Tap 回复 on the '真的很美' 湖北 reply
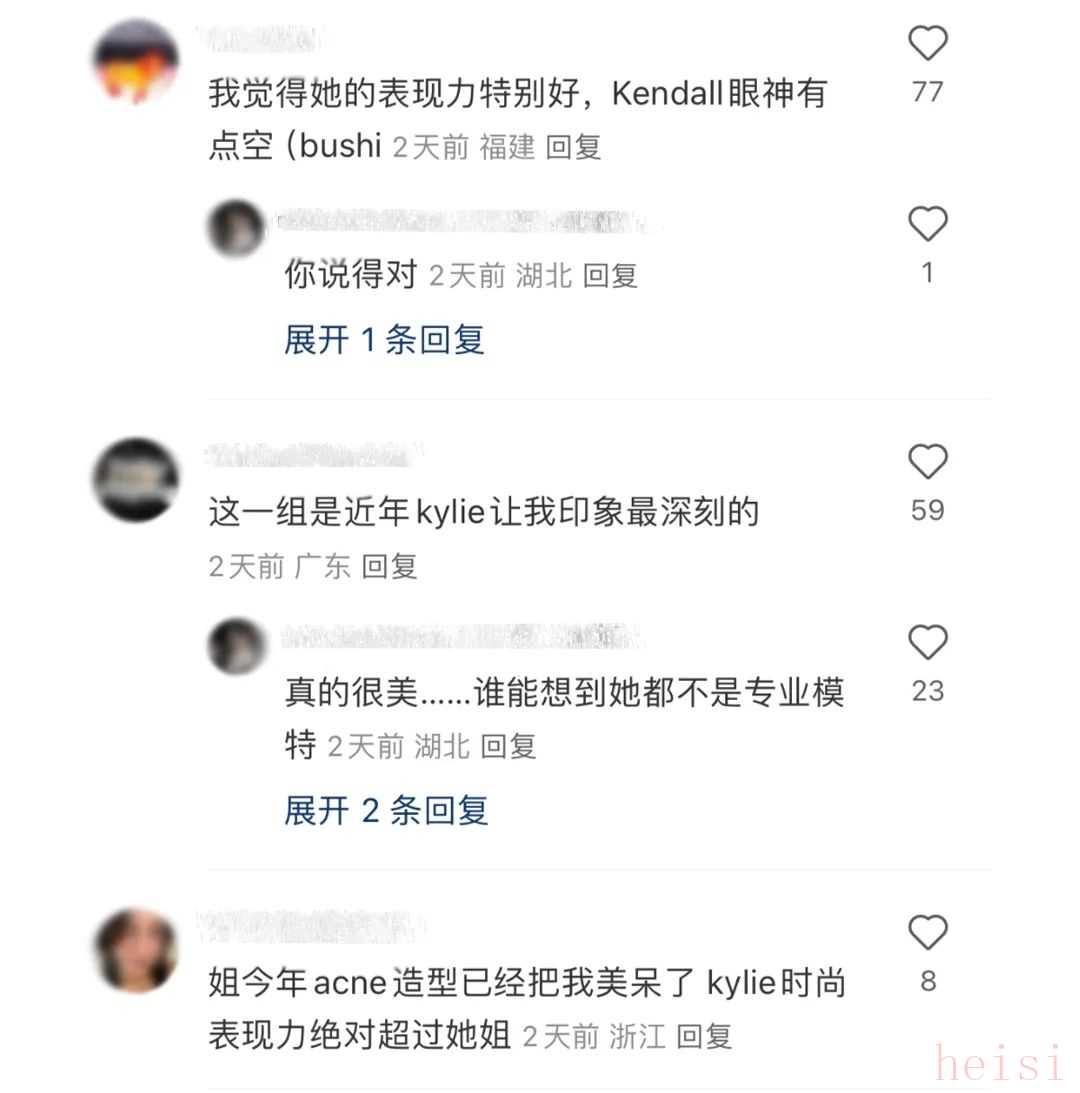The height and width of the screenshot is (1093, 1080). [508, 747]
